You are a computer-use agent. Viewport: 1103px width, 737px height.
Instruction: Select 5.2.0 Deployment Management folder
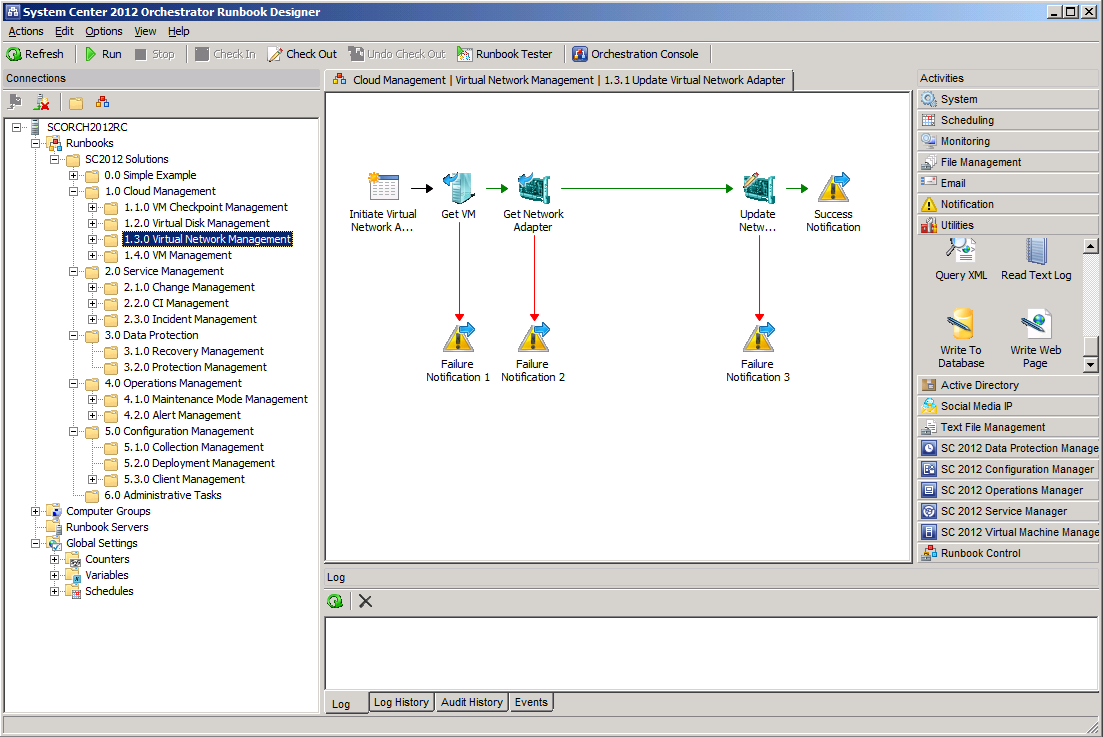coord(199,463)
